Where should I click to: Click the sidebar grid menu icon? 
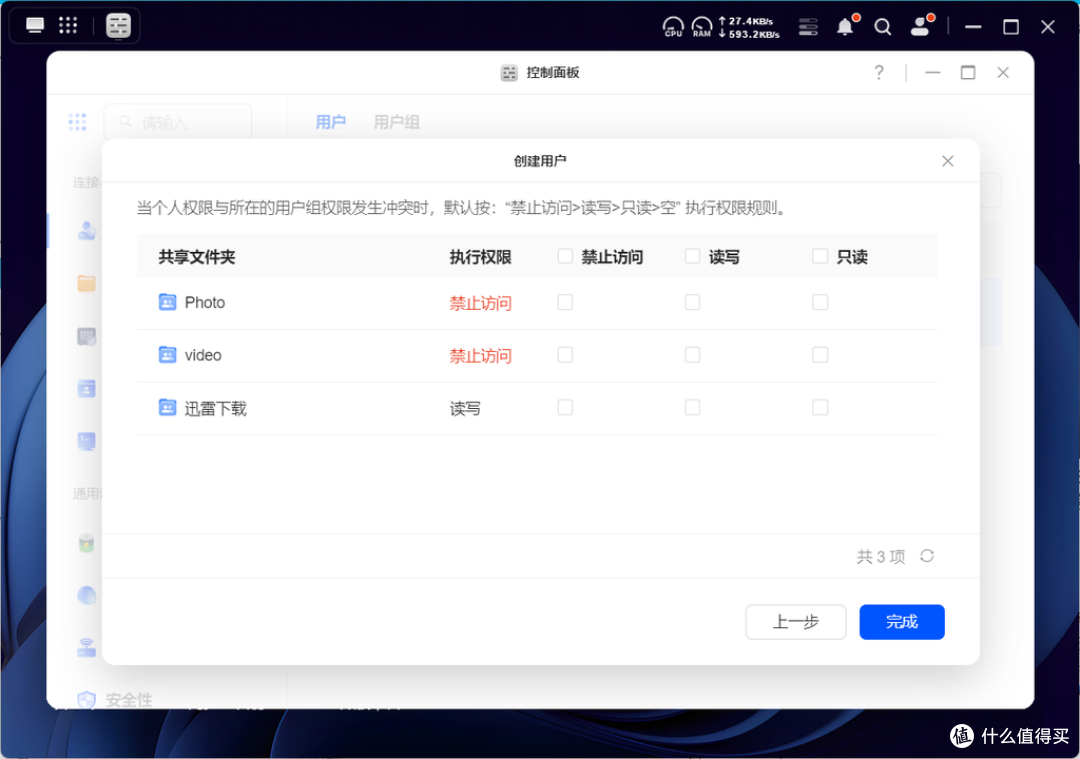[77, 123]
